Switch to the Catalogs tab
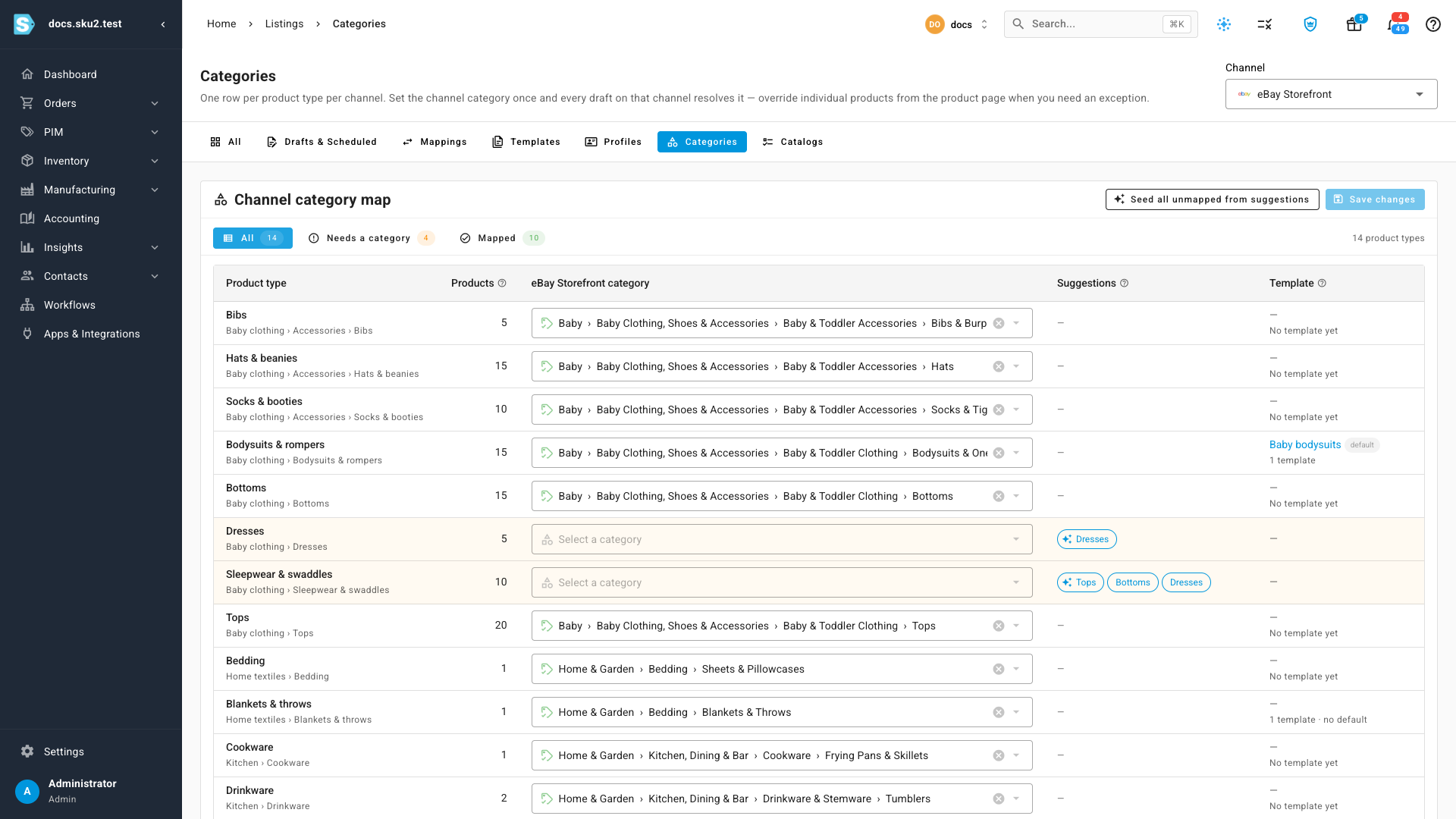The height and width of the screenshot is (819, 1456). pos(792,142)
